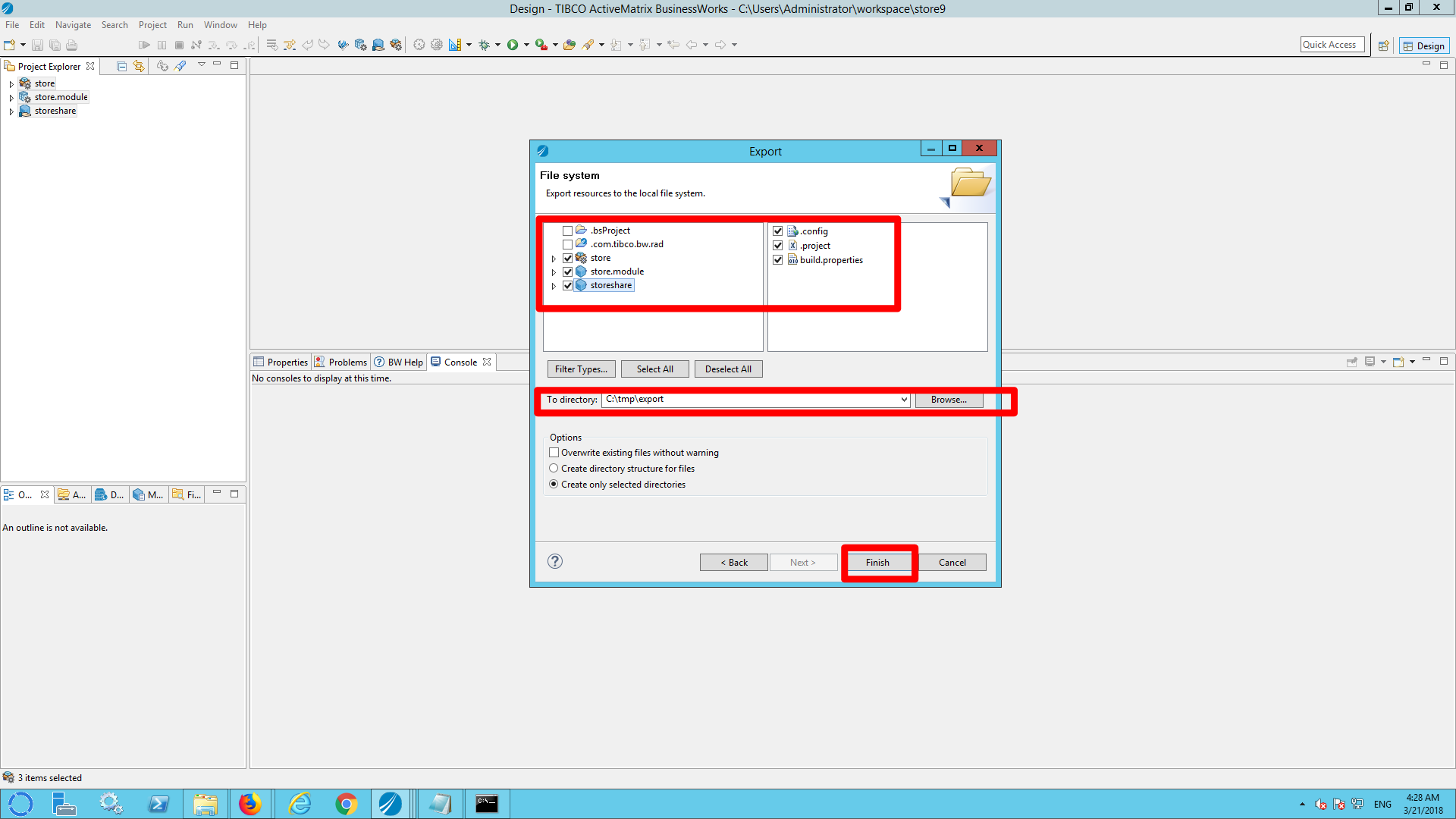Uncheck the .config file checkbox

click(777, 231)
